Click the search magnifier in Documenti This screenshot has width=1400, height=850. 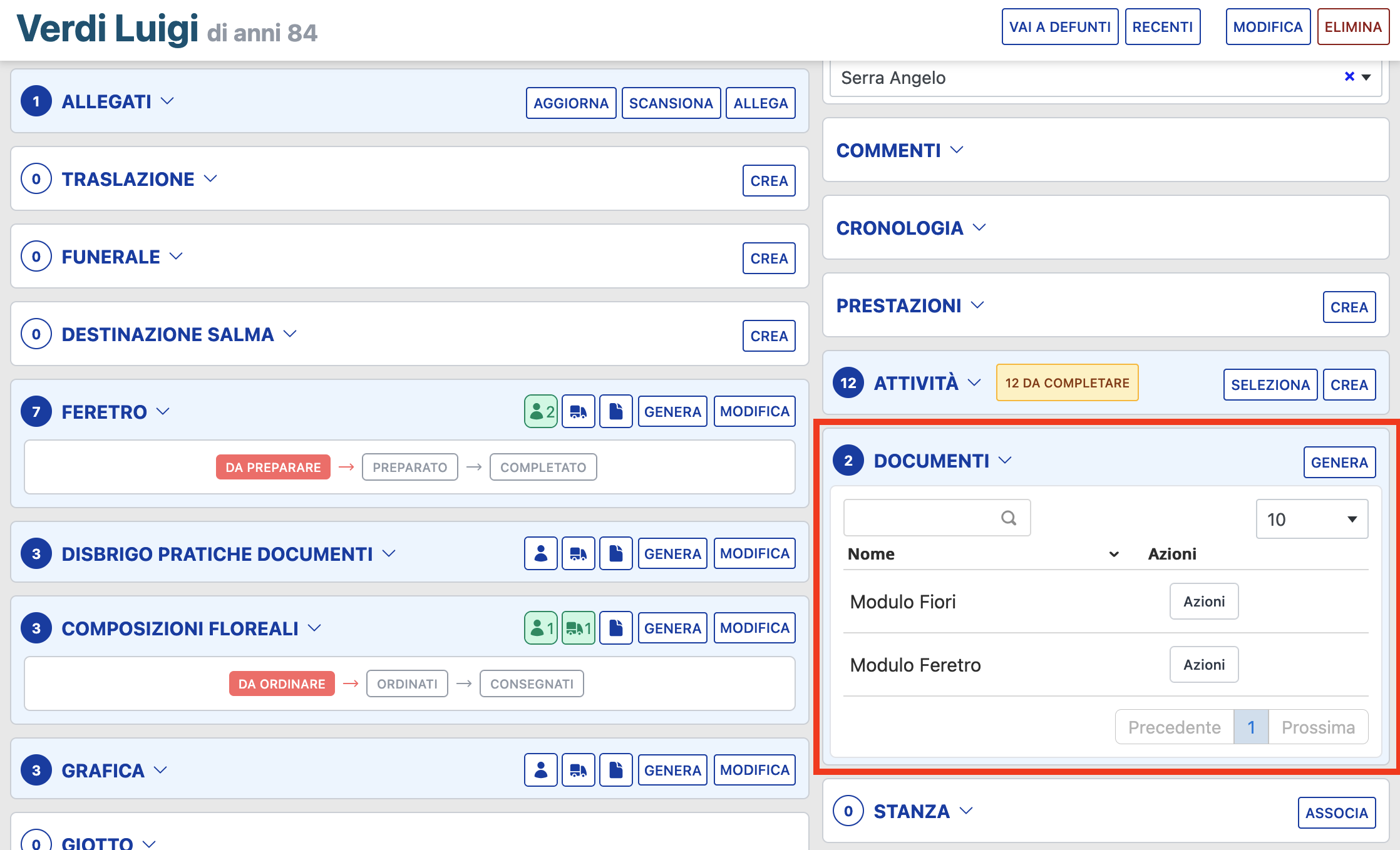pyautogui.click(x=1008, y=518)
